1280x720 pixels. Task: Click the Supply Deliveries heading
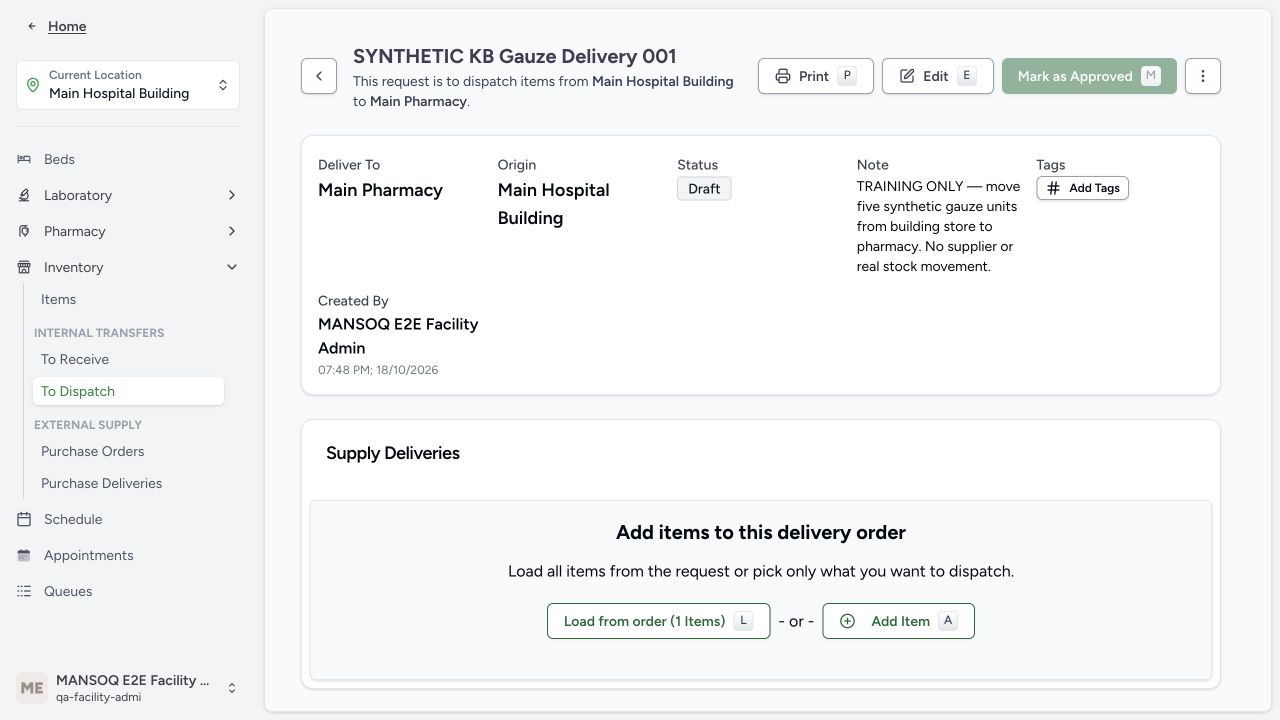point(393,453)
